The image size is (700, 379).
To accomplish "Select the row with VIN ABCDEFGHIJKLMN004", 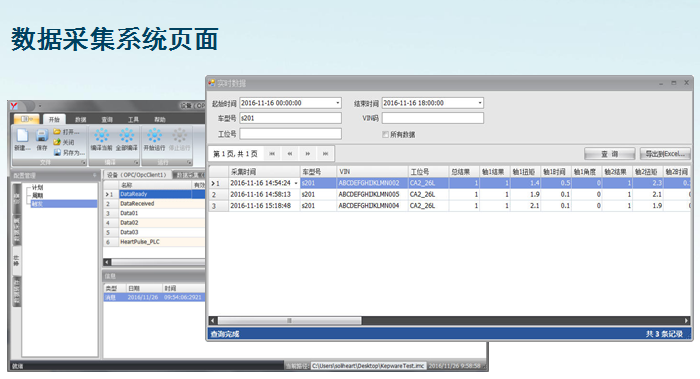I will point(450,206).
